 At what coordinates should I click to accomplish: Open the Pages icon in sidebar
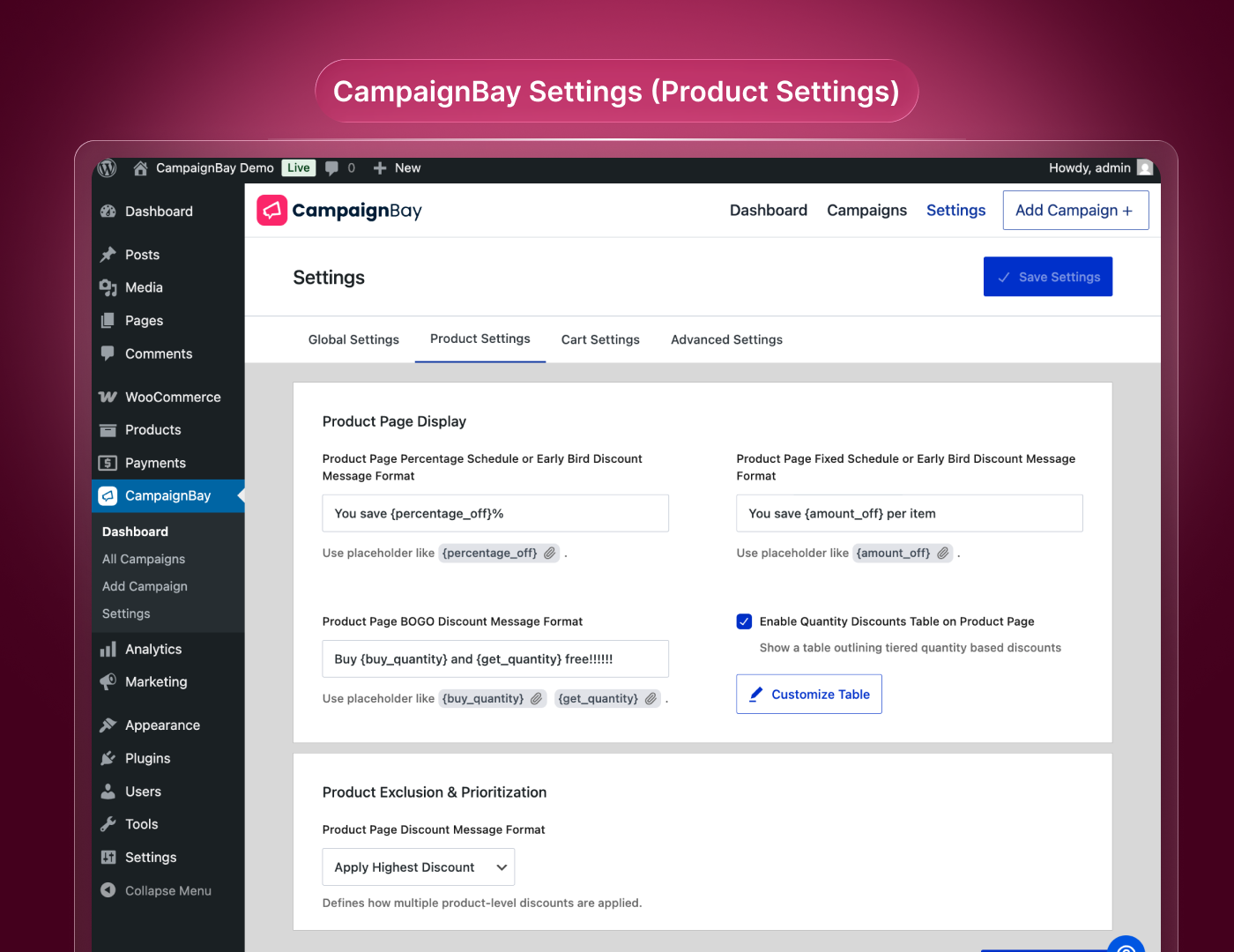pyautogui.click(x=108, y=321)
